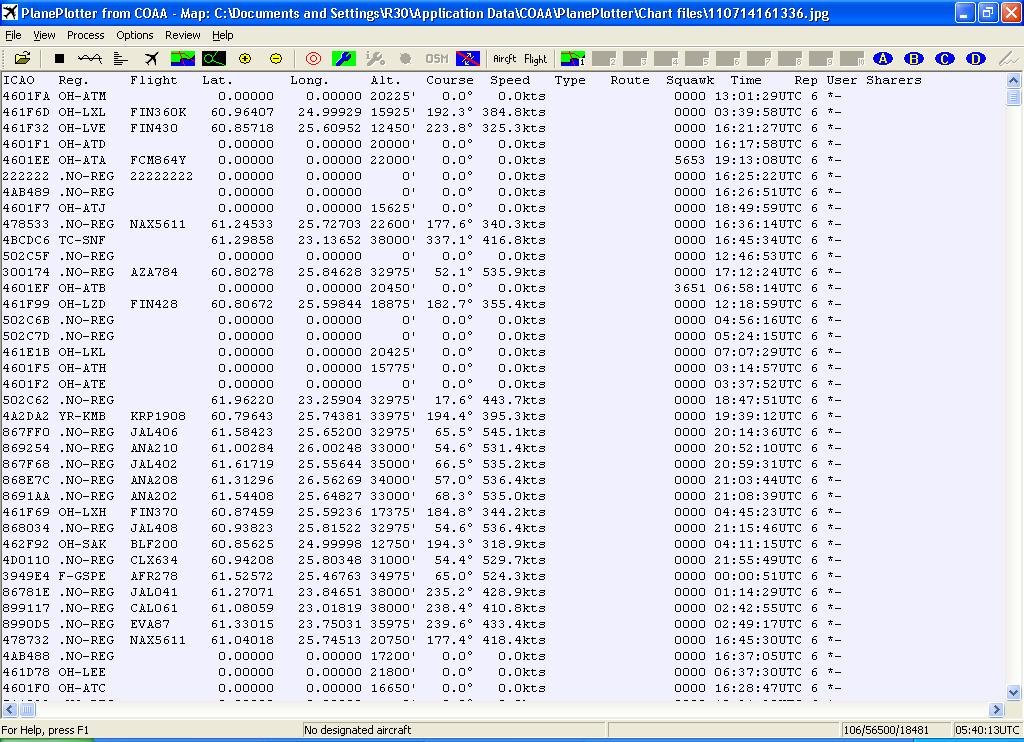Select chart preset 1 in toolbar
Screen dimensions: 1024x742
[x=573, y=59]
